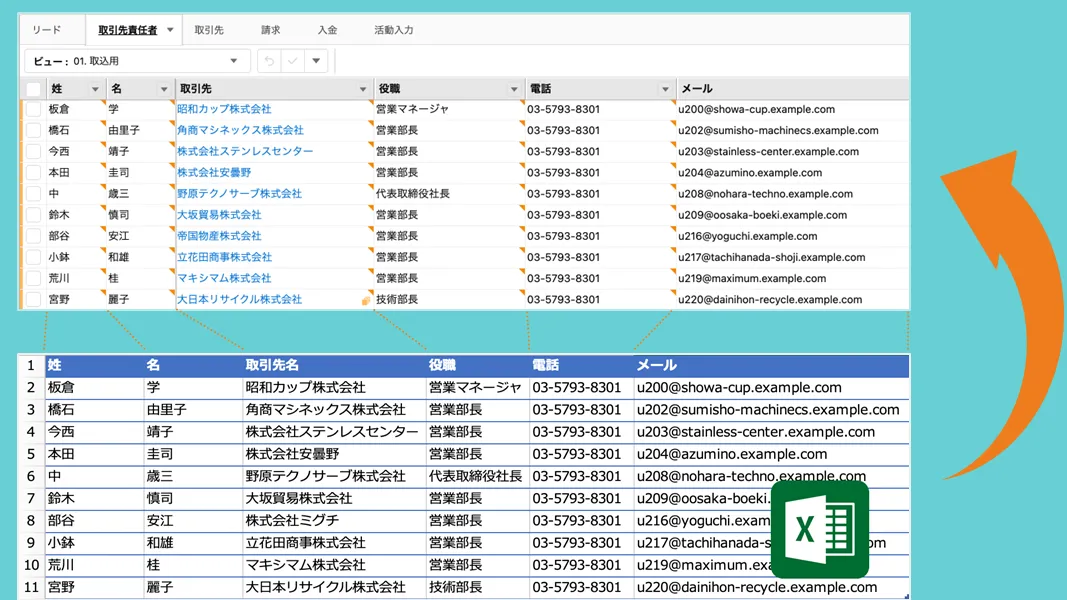Check the box for the 本田 row
Image resolution: width=1067 pixels, height=600 pixels.
tap(33, 173)
